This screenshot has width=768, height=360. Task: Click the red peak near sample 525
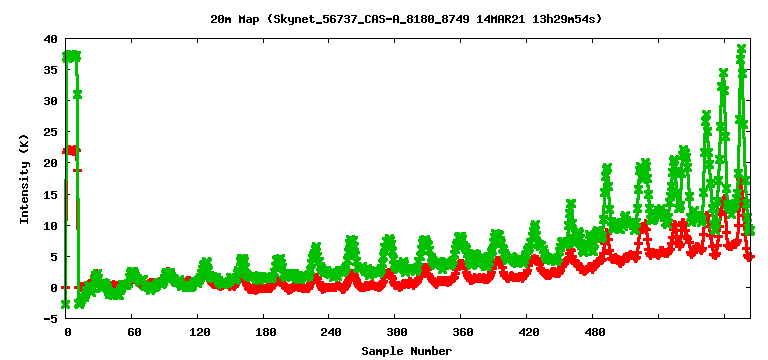tap(644, 225)
